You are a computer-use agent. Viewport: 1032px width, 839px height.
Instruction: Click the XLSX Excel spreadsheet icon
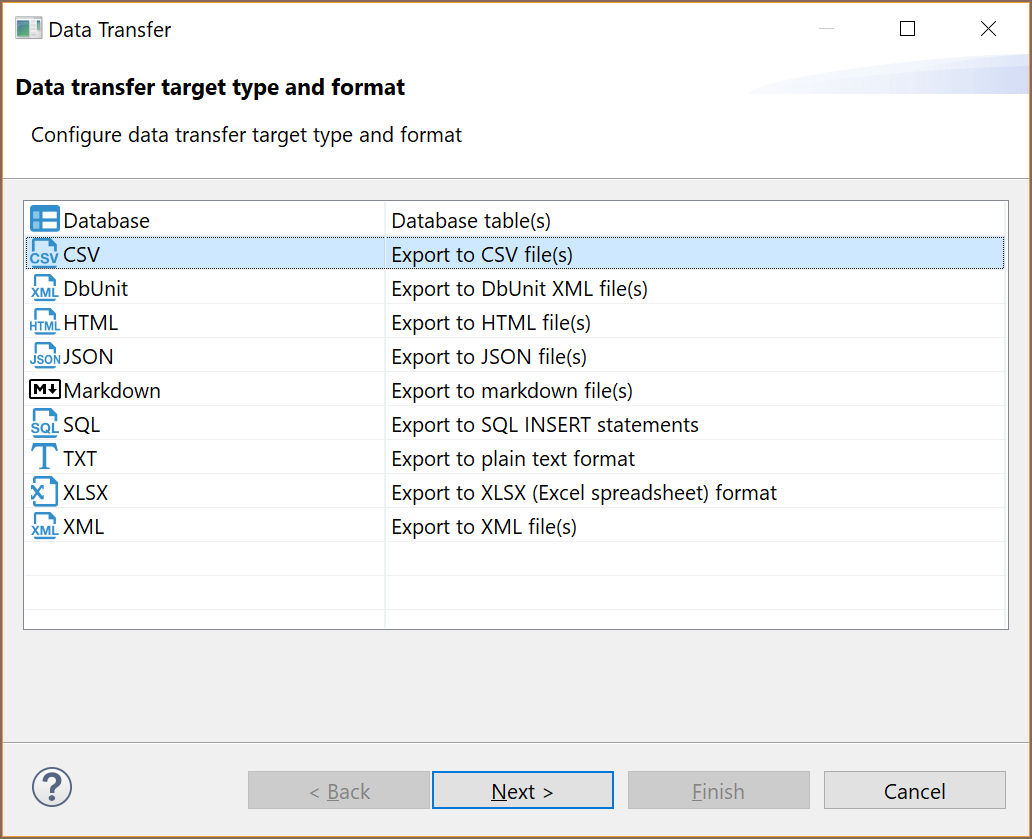pyautogui.click(x=45, y=492)
